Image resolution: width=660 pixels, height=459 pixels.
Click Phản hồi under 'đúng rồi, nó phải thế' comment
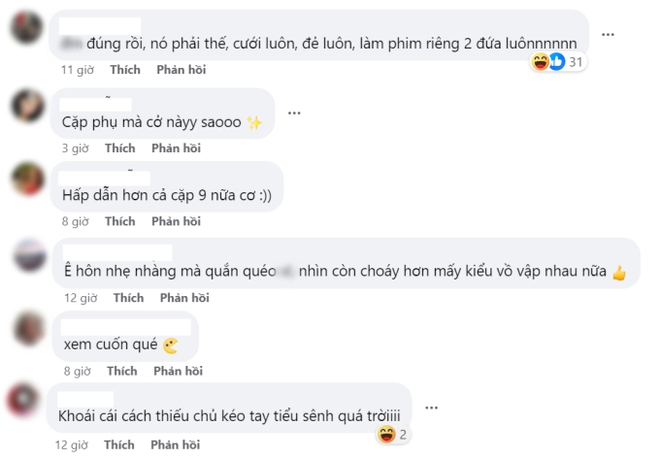point(181,70)
